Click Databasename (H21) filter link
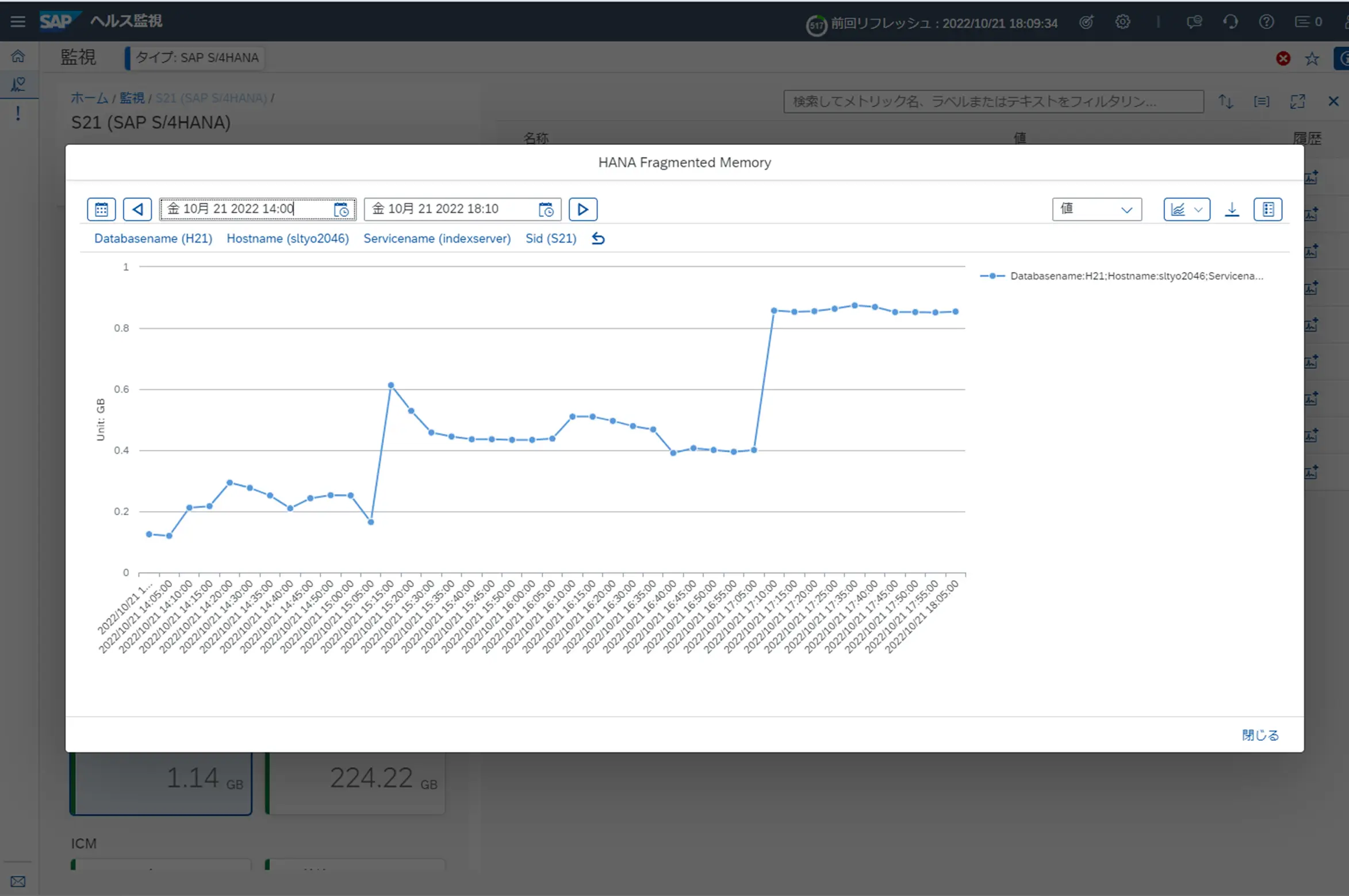1349x896 pixels. coord(153,239)
